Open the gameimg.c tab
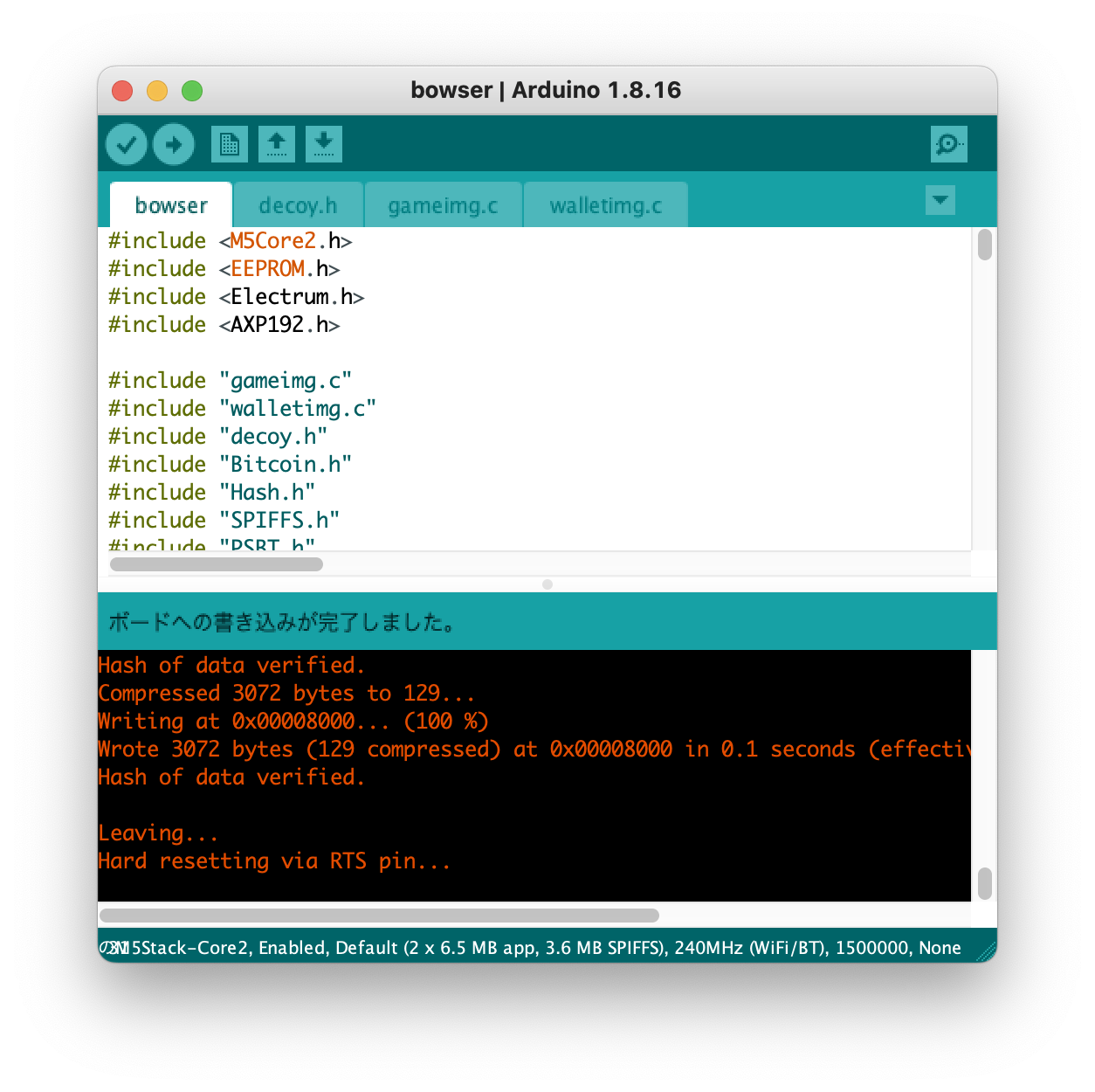Viewport: 1095px width, 1092px height. [x=443, y=205]
